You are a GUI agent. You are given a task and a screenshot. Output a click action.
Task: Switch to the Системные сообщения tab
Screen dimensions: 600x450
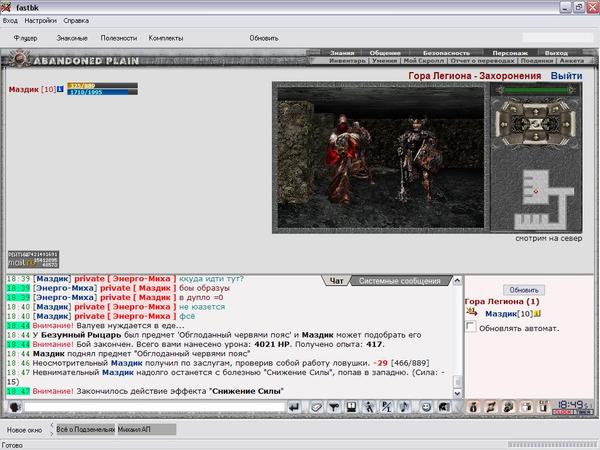(x=399, y=281)
